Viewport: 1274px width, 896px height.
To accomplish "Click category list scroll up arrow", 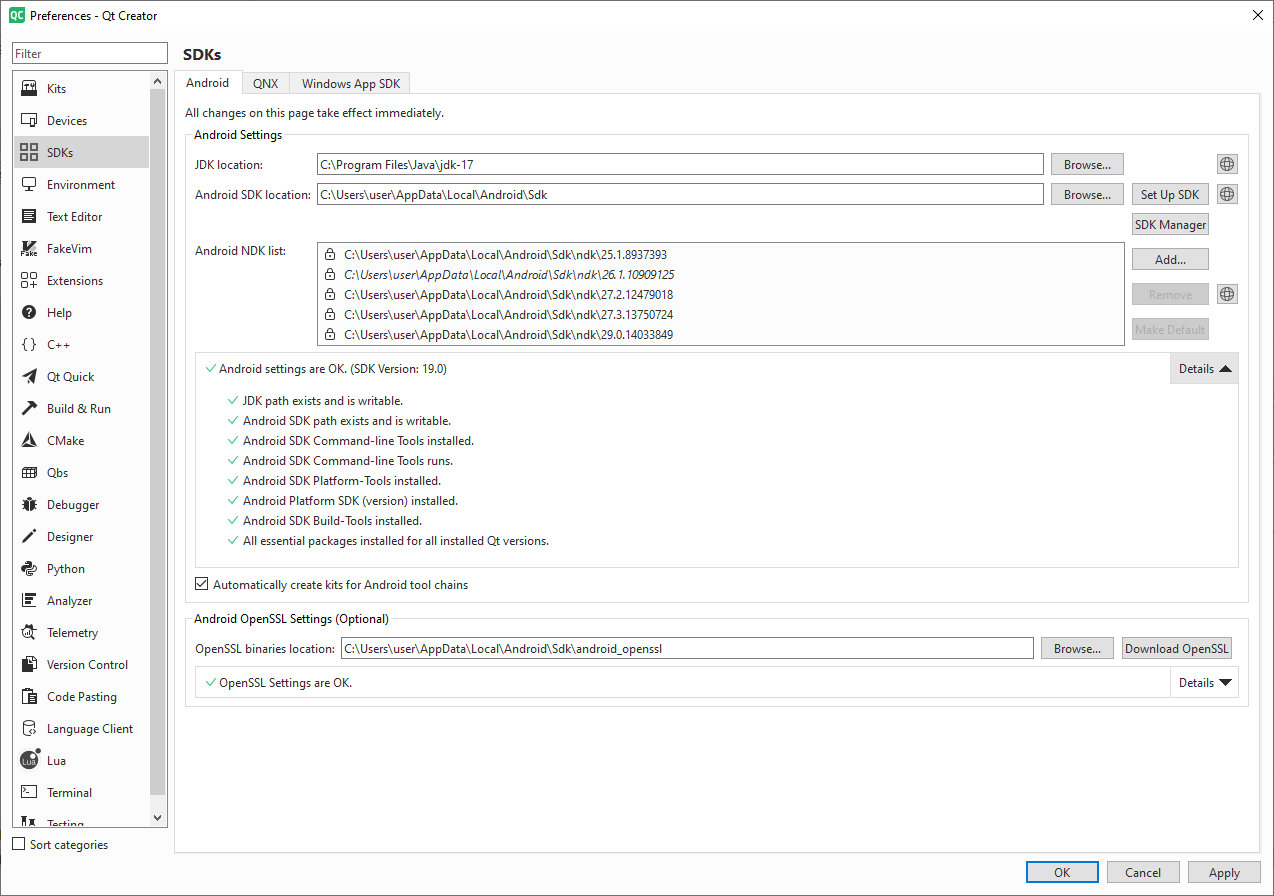I will [x=157, y=80].
